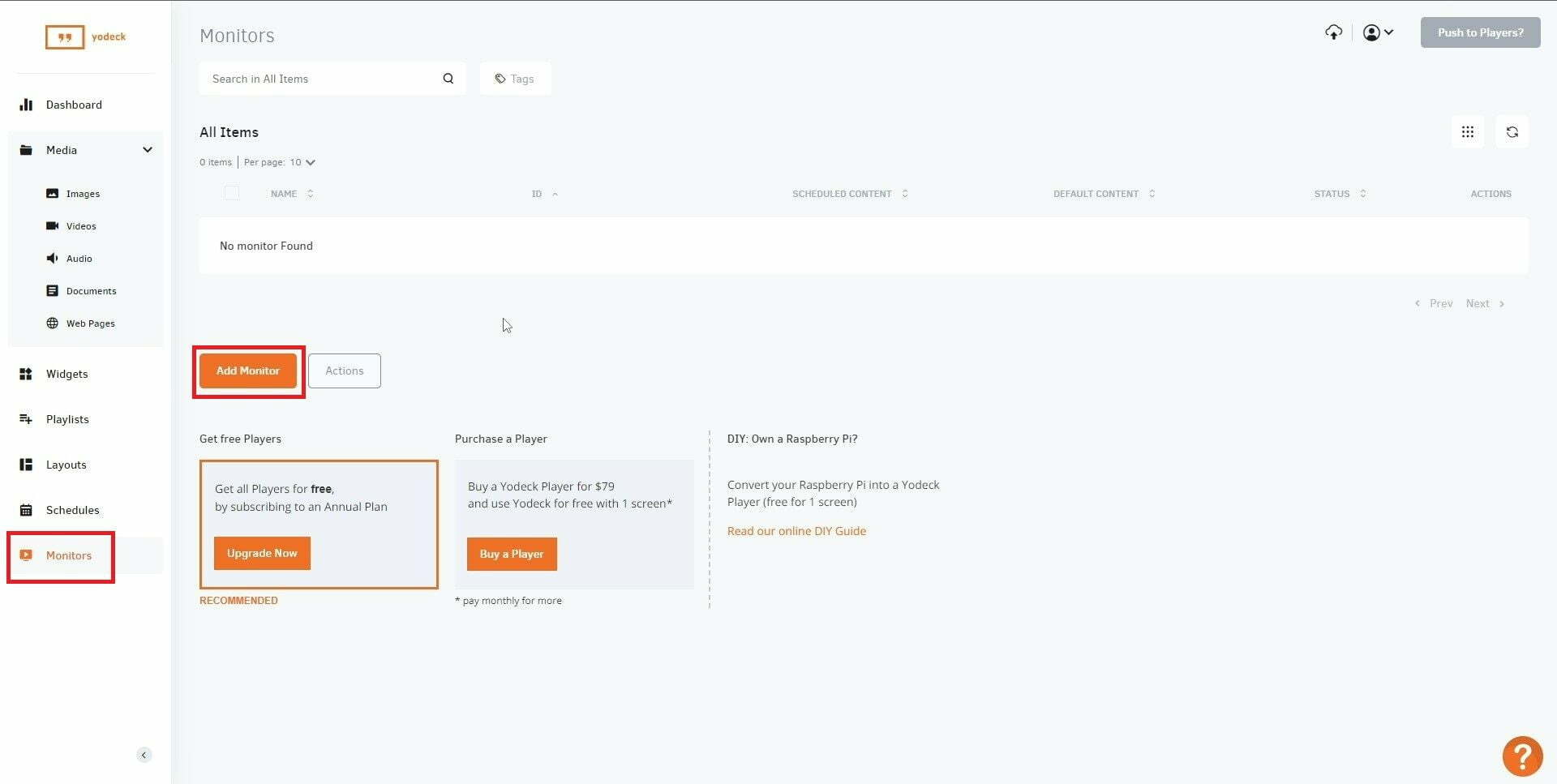Click the Layouts panel icon
Image resolution: width=1557 pixels, height=784 pixels.
coord(26,465)
